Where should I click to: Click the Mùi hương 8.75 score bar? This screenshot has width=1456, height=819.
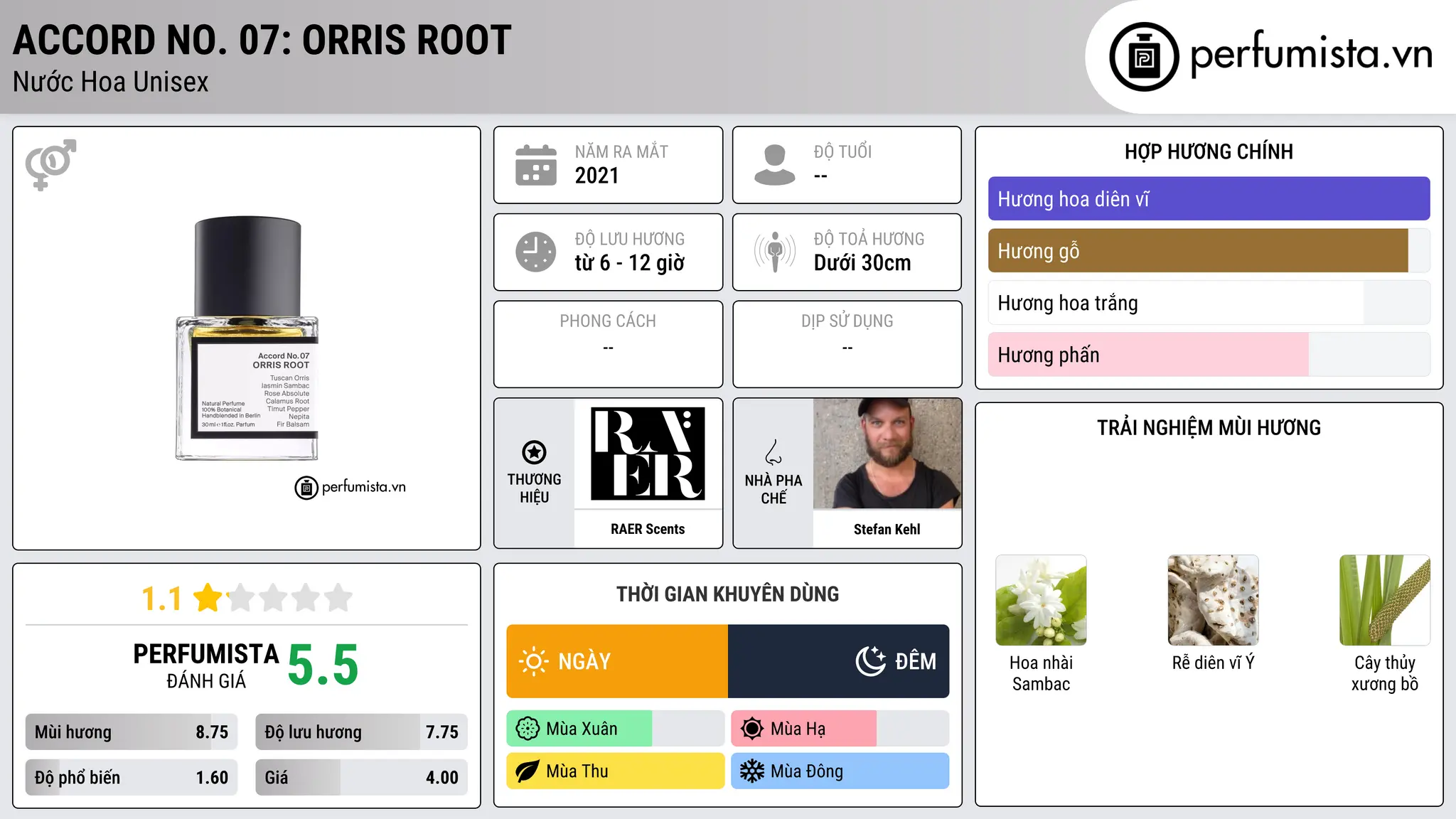[132, 732]
